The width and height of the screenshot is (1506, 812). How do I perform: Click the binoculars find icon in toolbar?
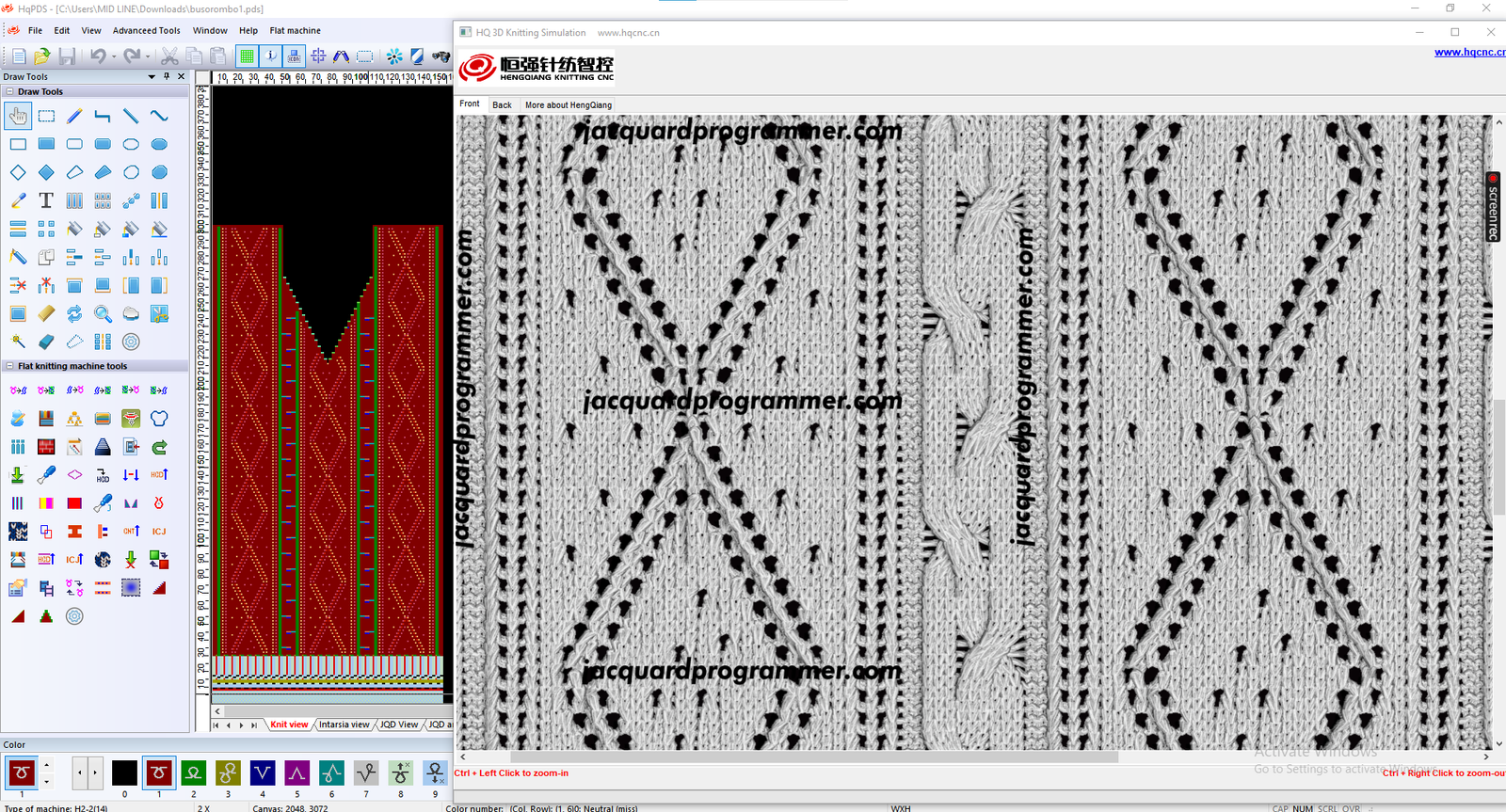441,56
